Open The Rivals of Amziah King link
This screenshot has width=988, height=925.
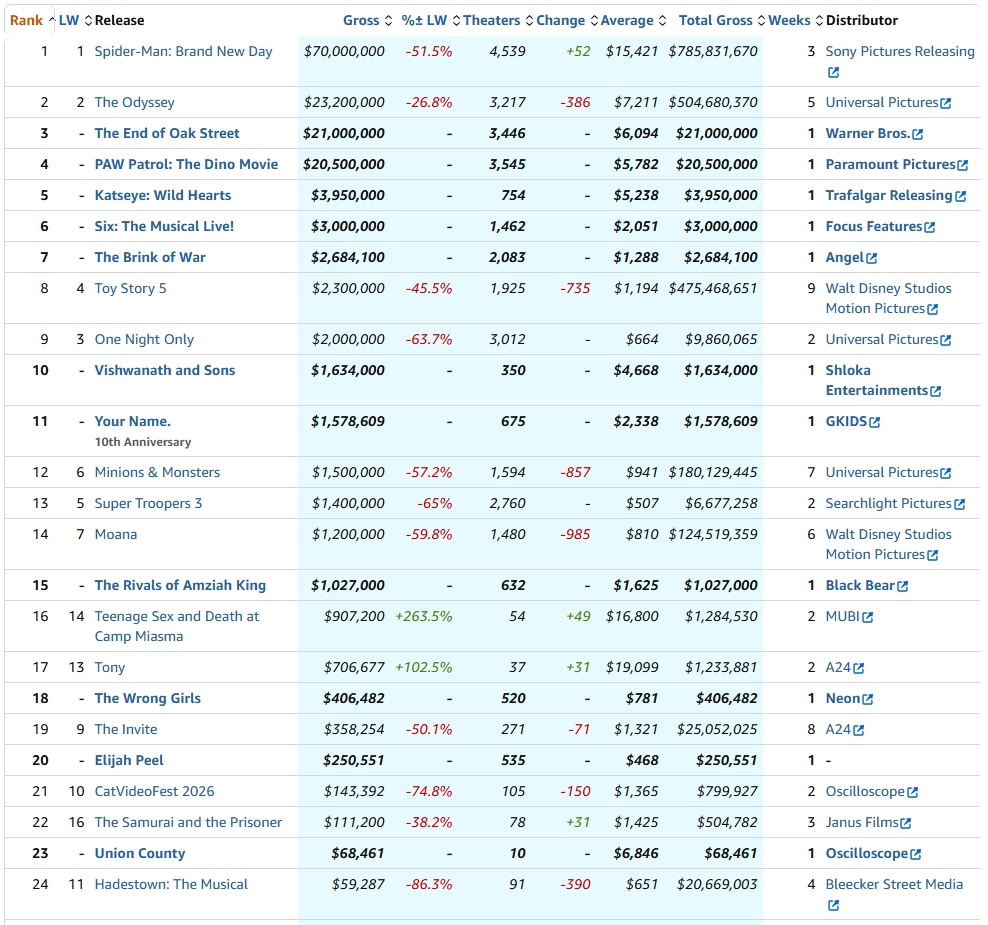click(x=180, y=585)
